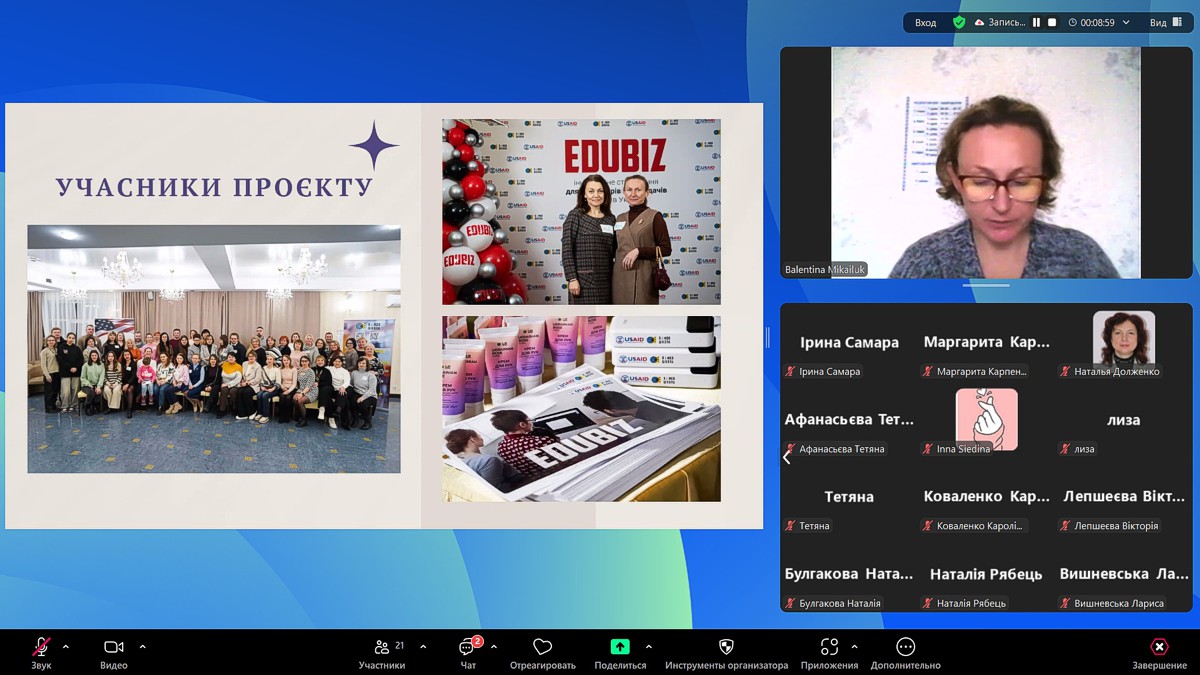Click Маргарита Карпен... muted microphone icon
The width and height of the screenshot is (1200, 675).
tap(928, 372)
